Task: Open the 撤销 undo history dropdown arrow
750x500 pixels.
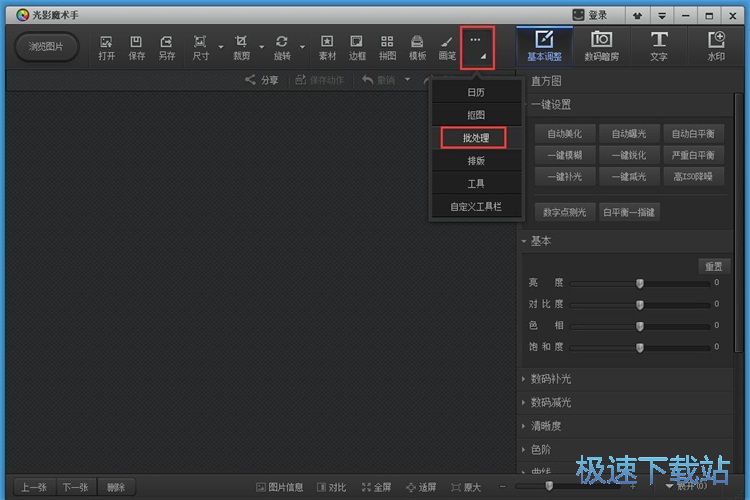Action: tap(408, 79)
